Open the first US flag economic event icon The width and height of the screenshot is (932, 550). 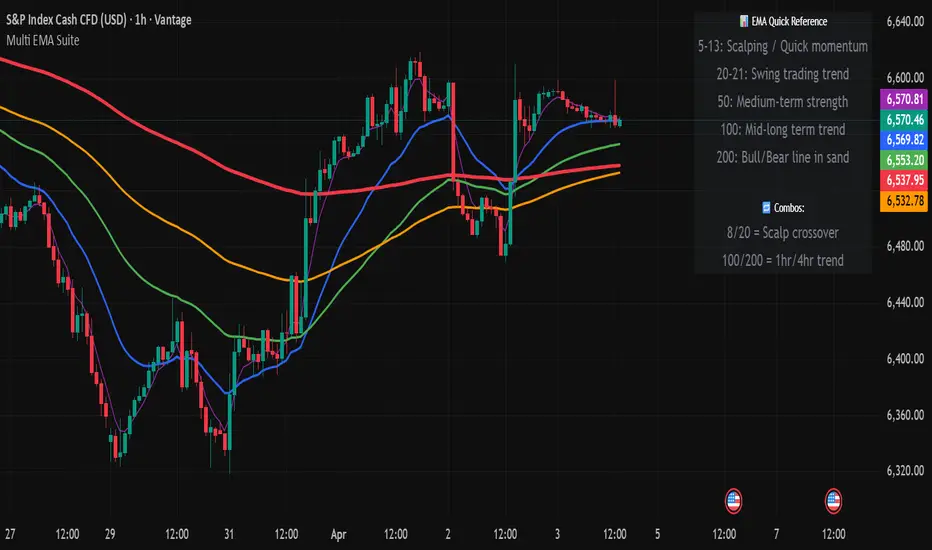(733, 501)
